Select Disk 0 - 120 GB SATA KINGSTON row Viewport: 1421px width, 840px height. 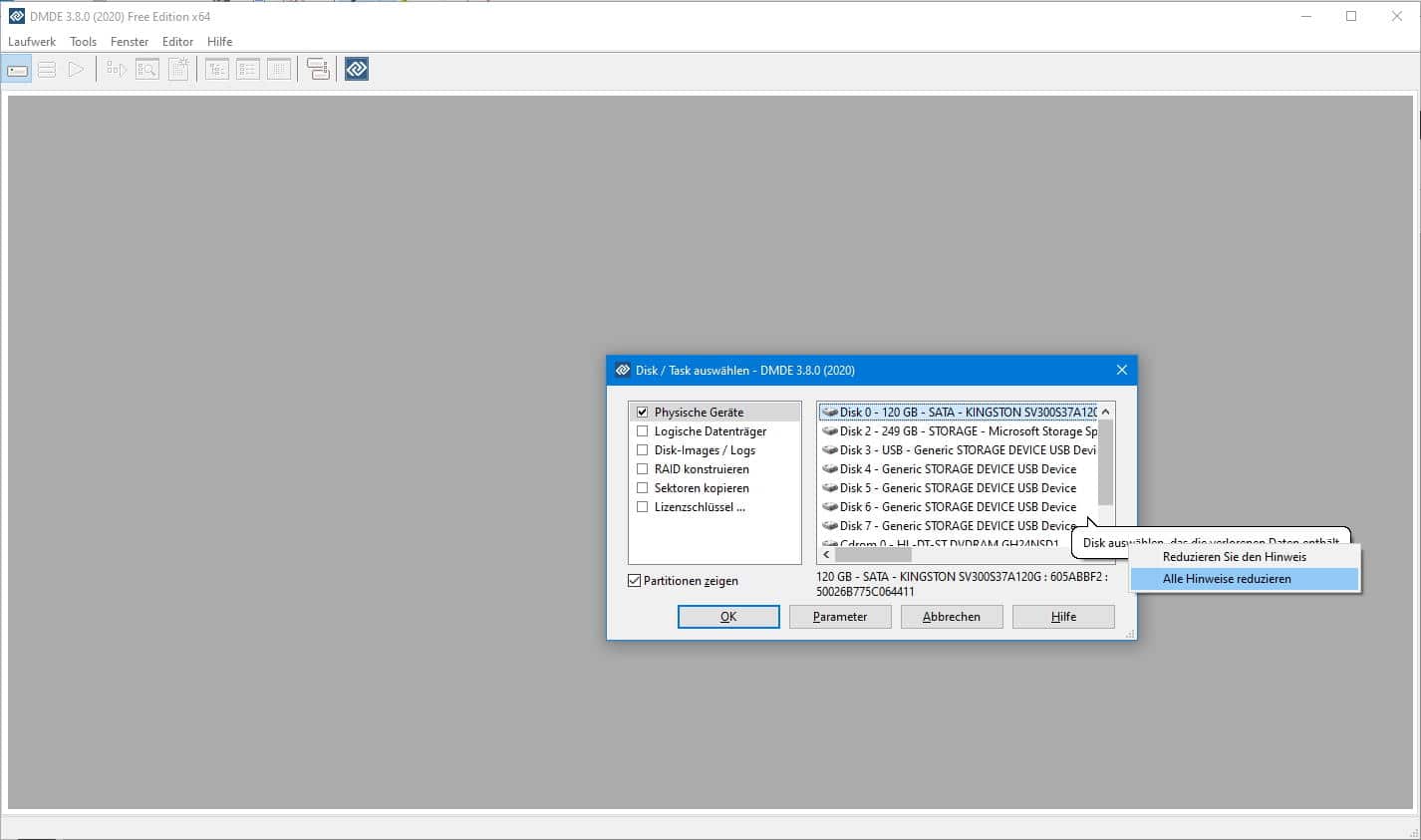[x=959, y=413]
